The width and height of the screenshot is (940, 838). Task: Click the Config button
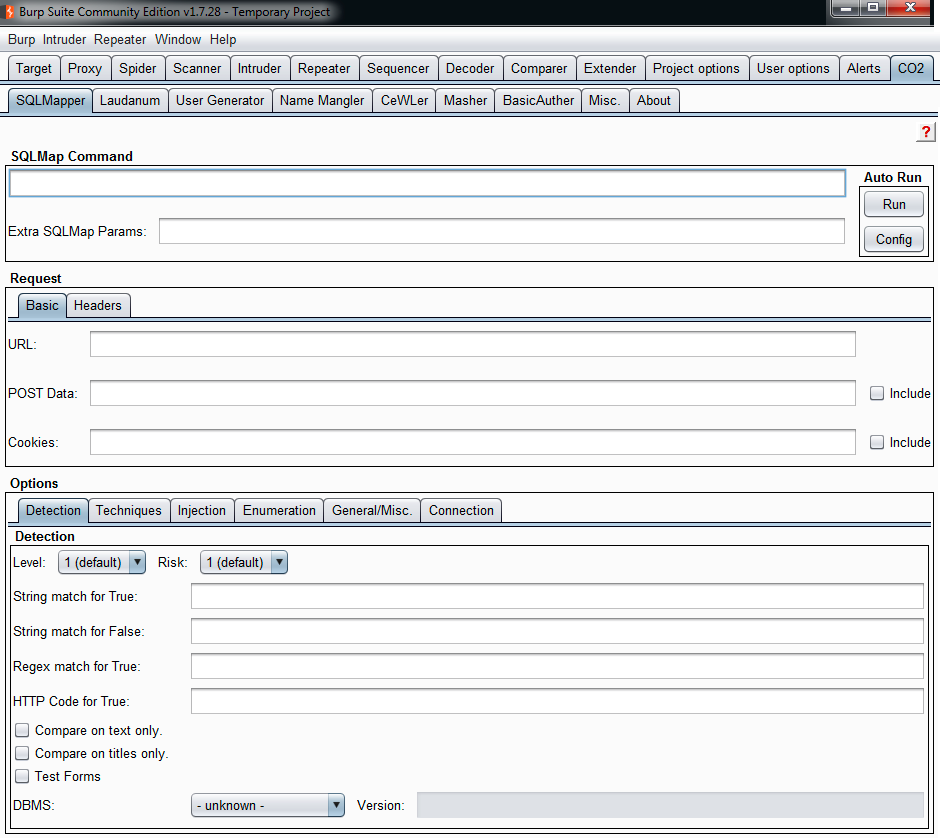(x=894, y=239)
